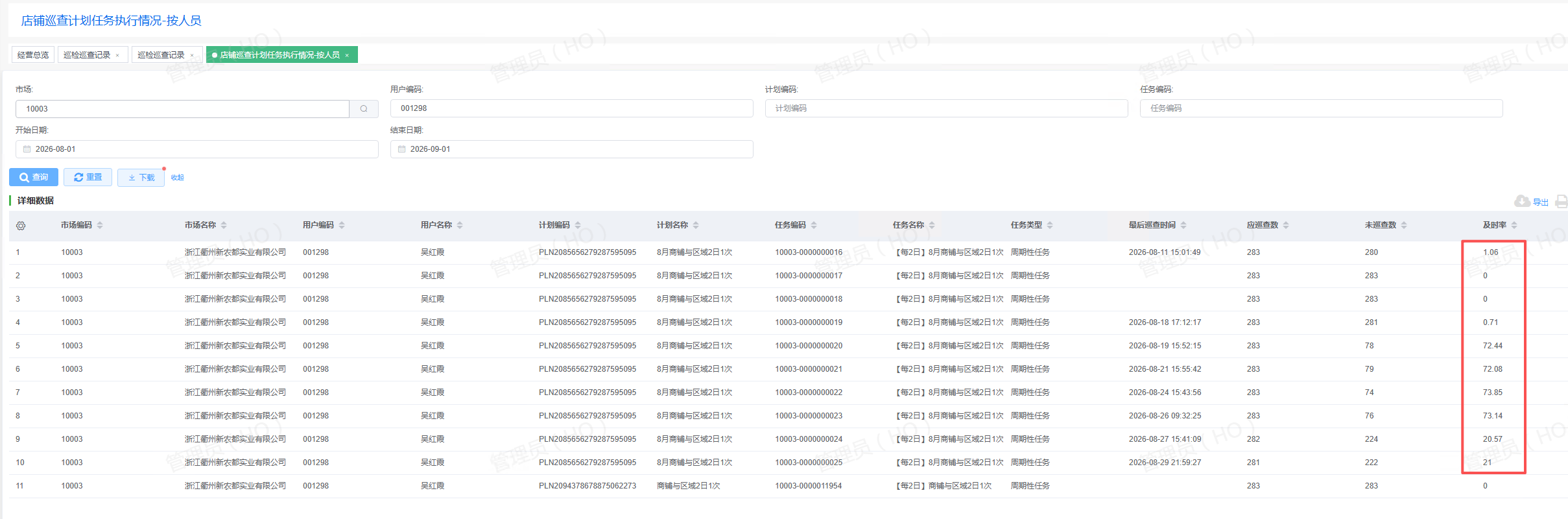Click the market search magnifier icon
The height and width of the screenshot is (519, 1568).
[364, 109]
